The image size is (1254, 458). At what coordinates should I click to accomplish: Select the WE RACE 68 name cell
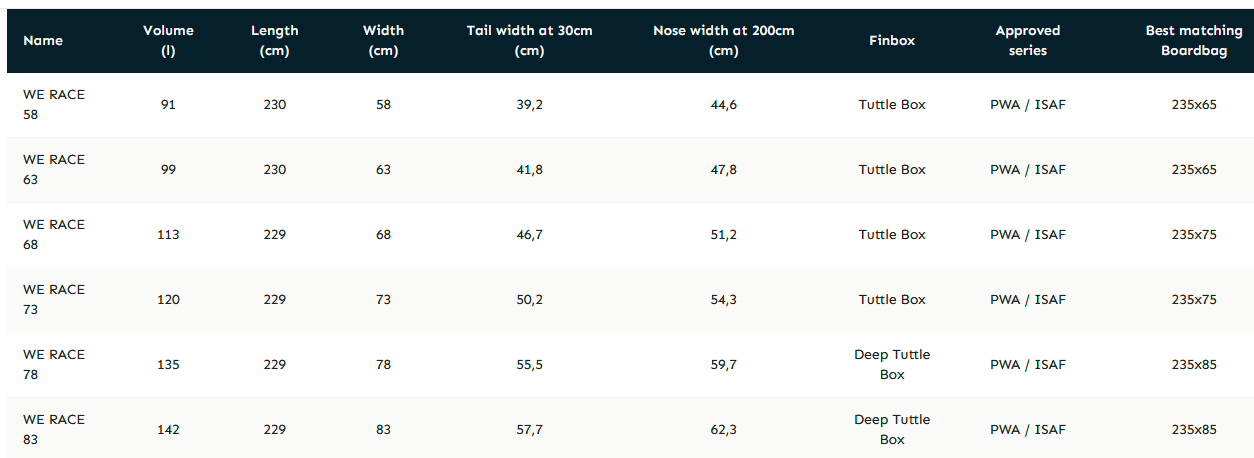point(54,235)
